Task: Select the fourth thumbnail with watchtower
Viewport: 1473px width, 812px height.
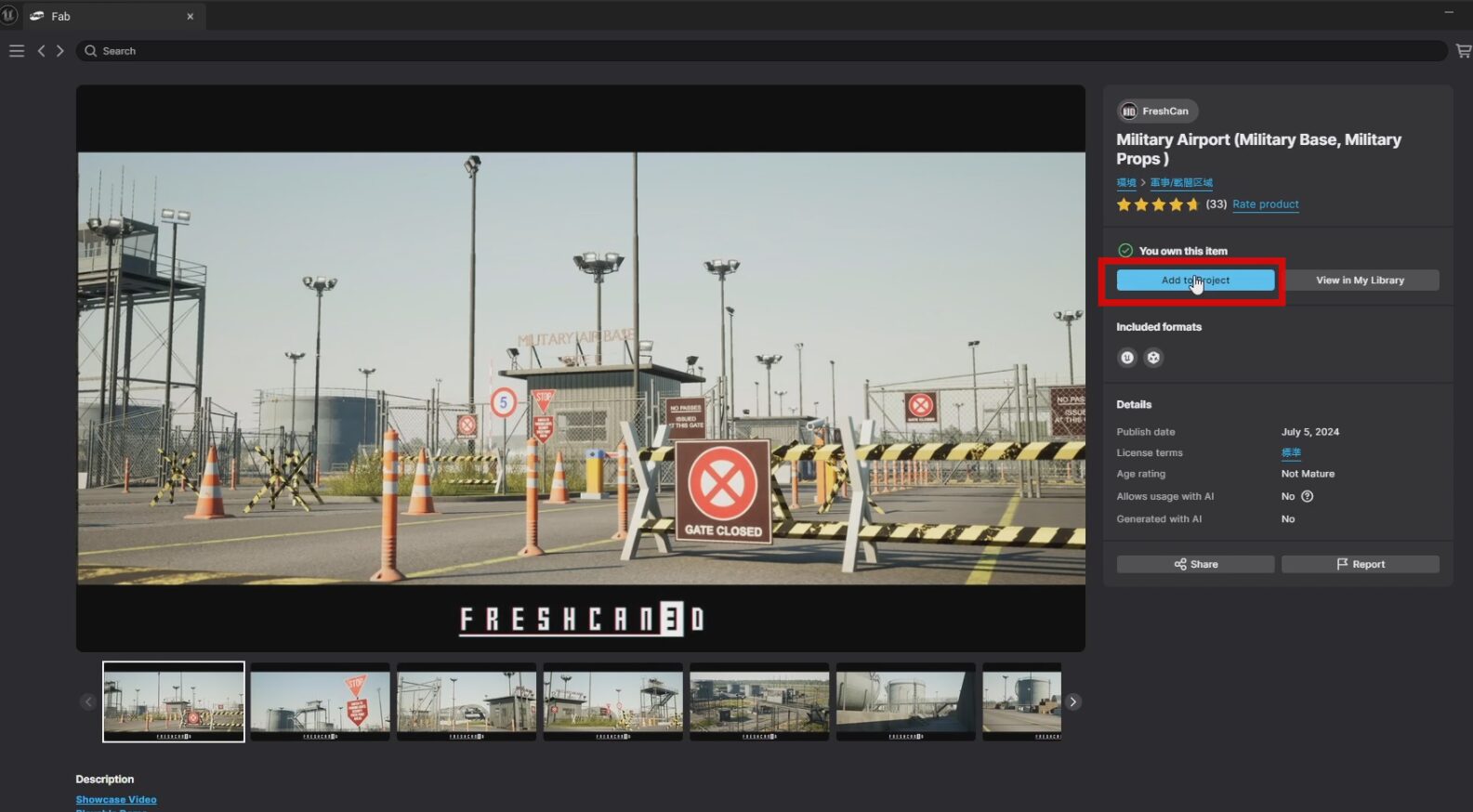Action: [613, 701]
